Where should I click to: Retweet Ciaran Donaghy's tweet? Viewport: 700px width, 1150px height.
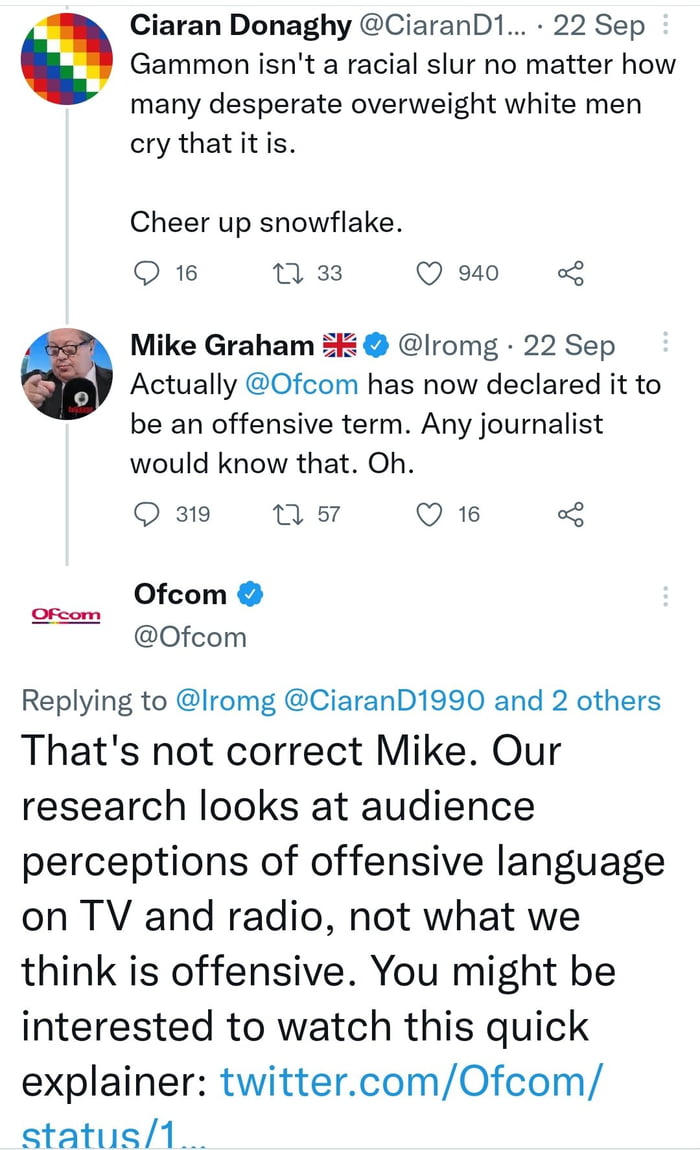click(x=289, y=272)
